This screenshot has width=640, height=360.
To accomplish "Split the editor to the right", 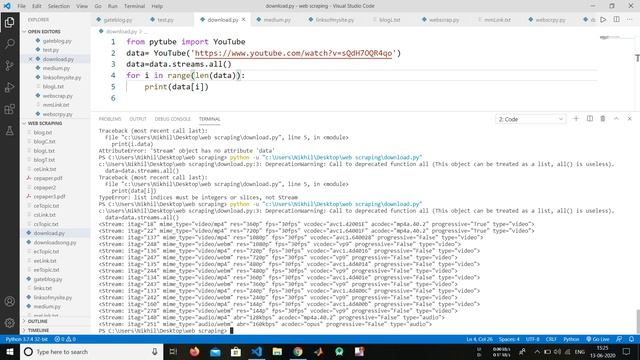I will (x=616, y=20).
